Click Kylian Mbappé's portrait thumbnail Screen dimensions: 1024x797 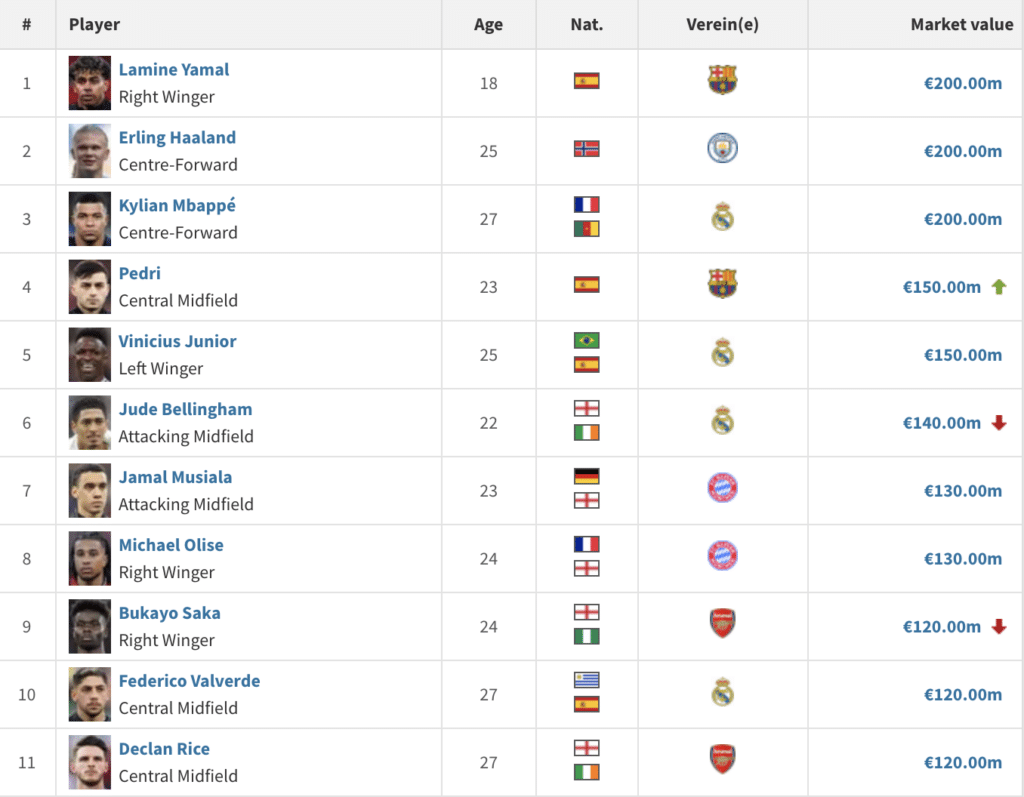(90, 219)
